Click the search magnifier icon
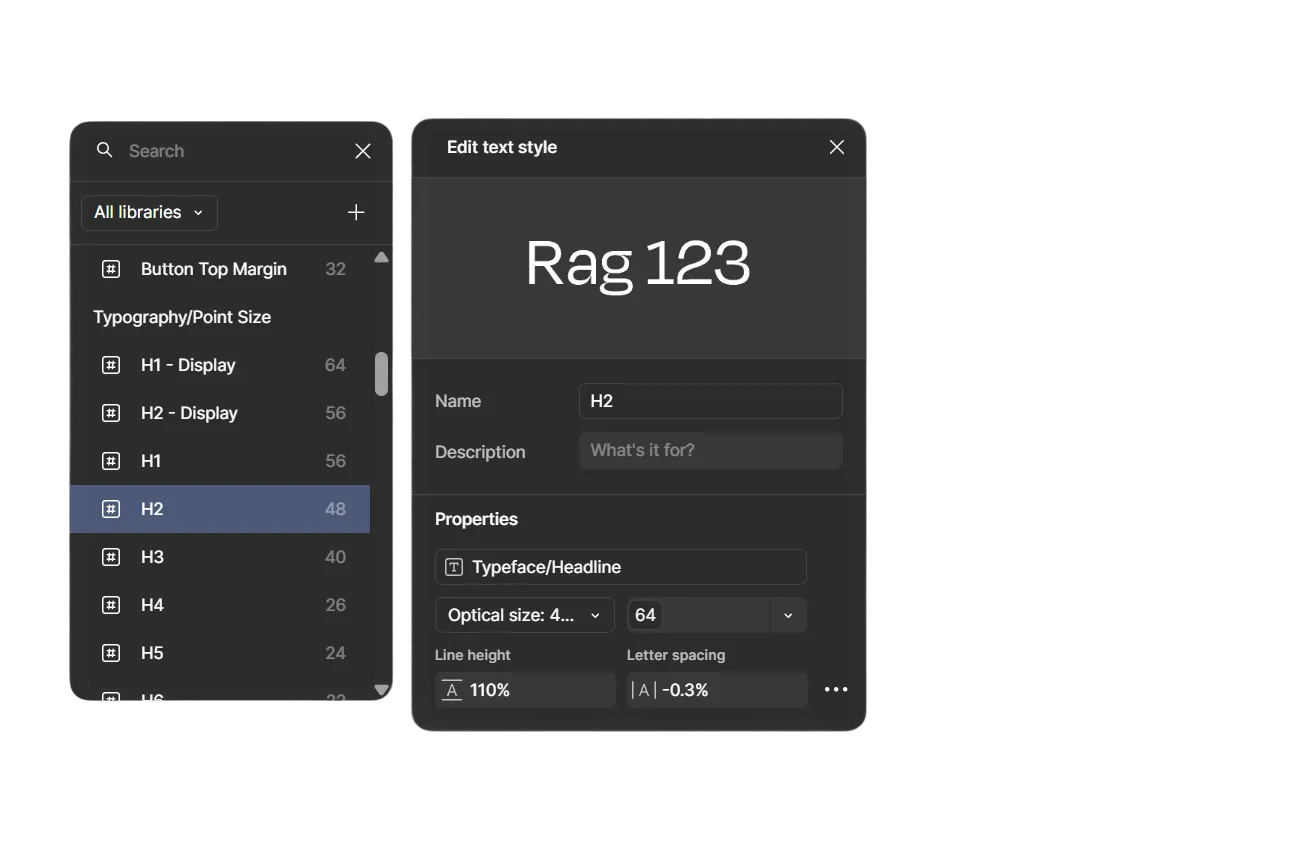Screen dimensions: 1308x861 [104, 150]
